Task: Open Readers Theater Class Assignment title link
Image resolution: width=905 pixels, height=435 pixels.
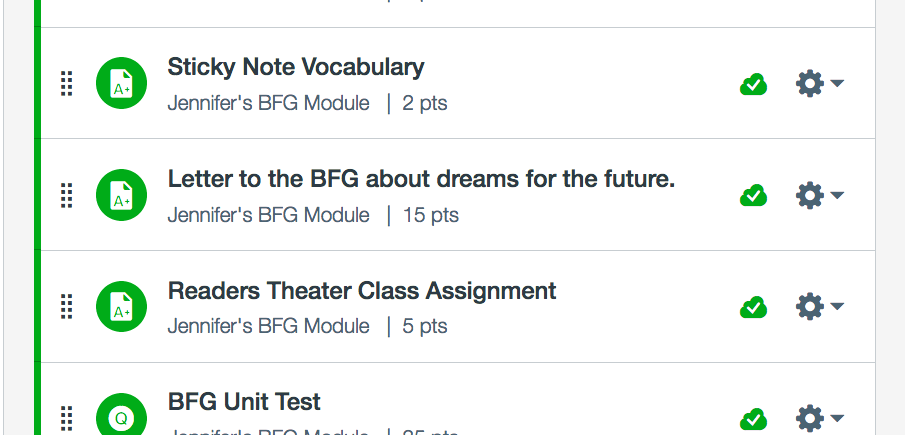Action: (x=362, y=291)
